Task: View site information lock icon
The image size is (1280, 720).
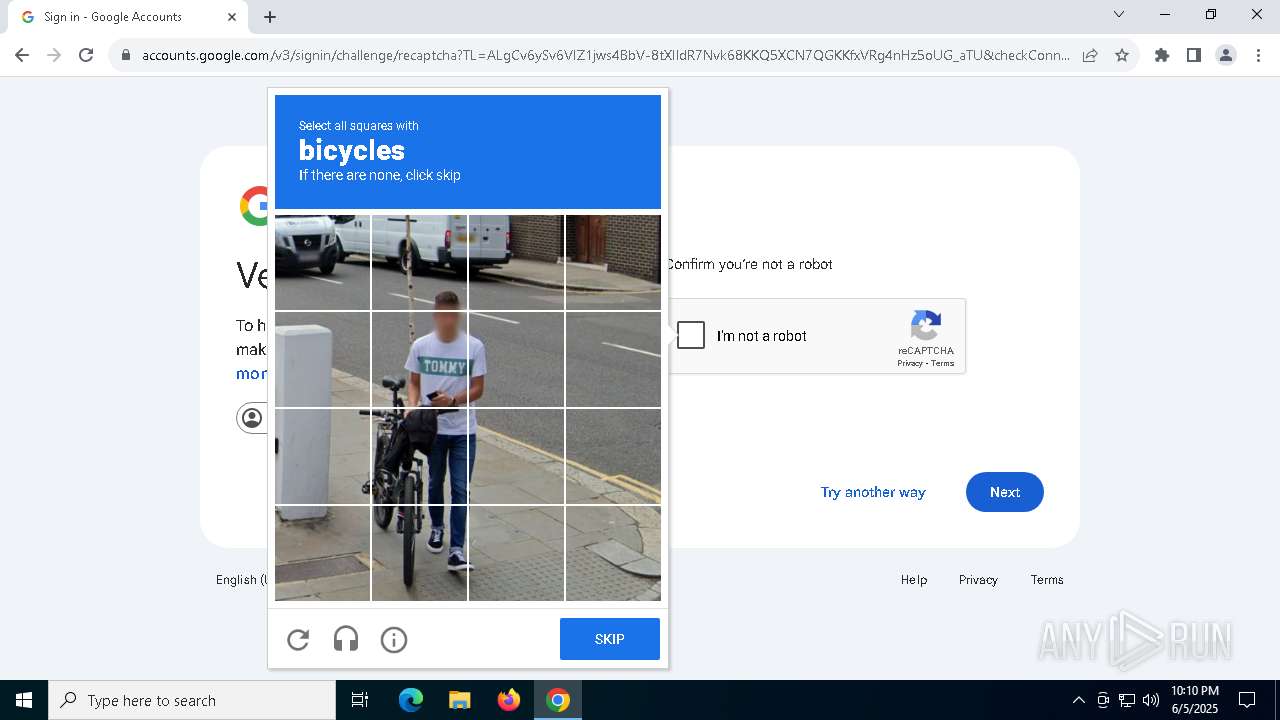Action: (126, 55)
